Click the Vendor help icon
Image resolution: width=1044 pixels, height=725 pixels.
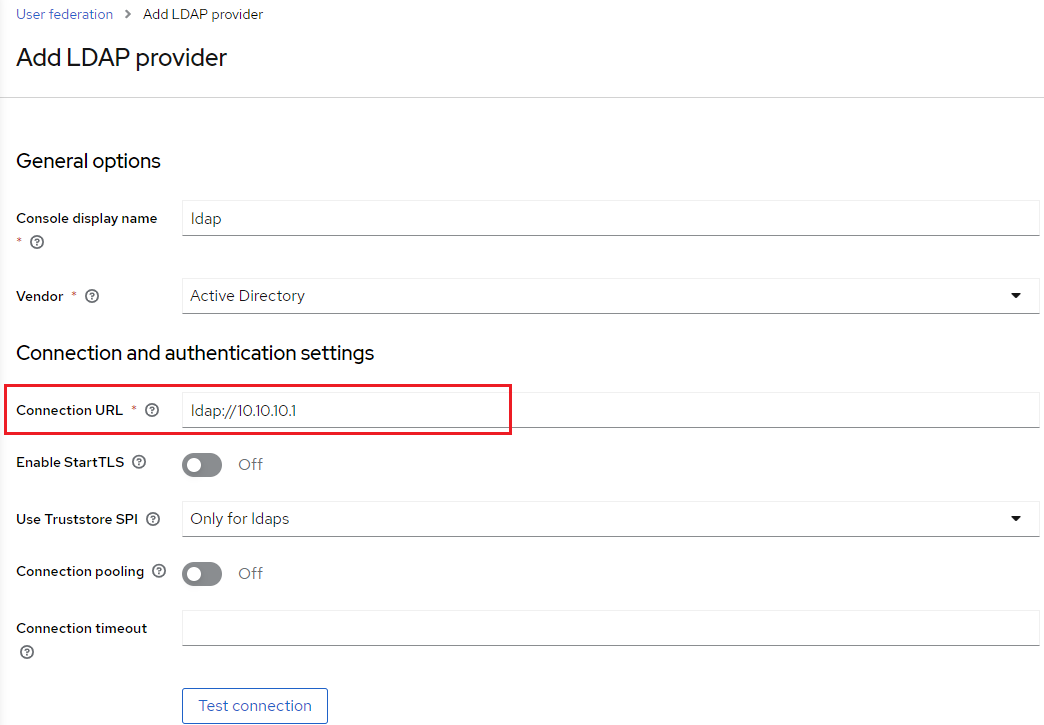(92, 296)
